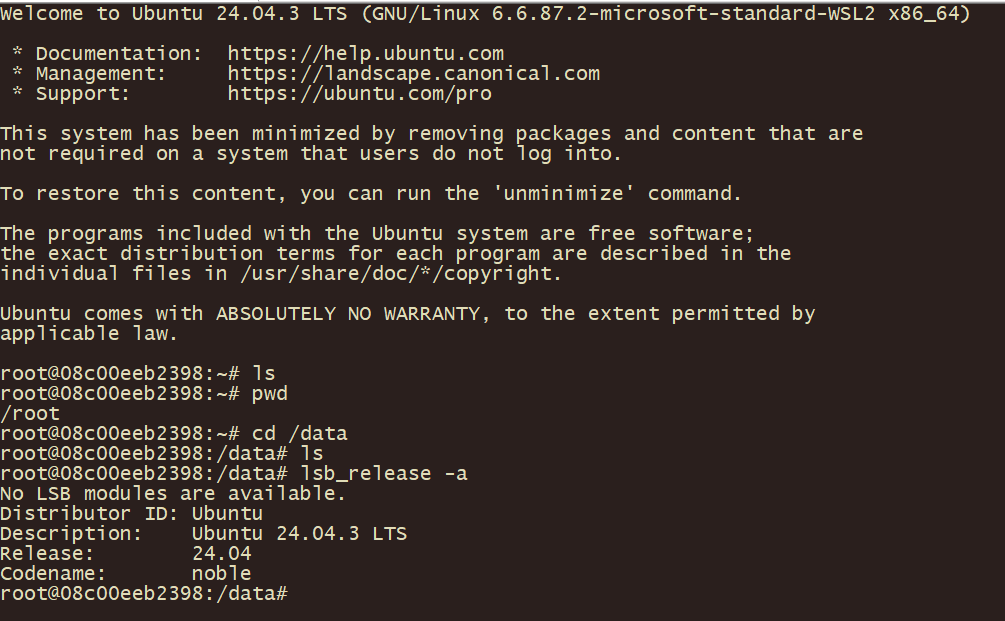Click the 'No LSB modules are available.' line
Image resolution: width=1005 pixels, height=621 pixels.
pyautogui.click(x=173, y=494)
